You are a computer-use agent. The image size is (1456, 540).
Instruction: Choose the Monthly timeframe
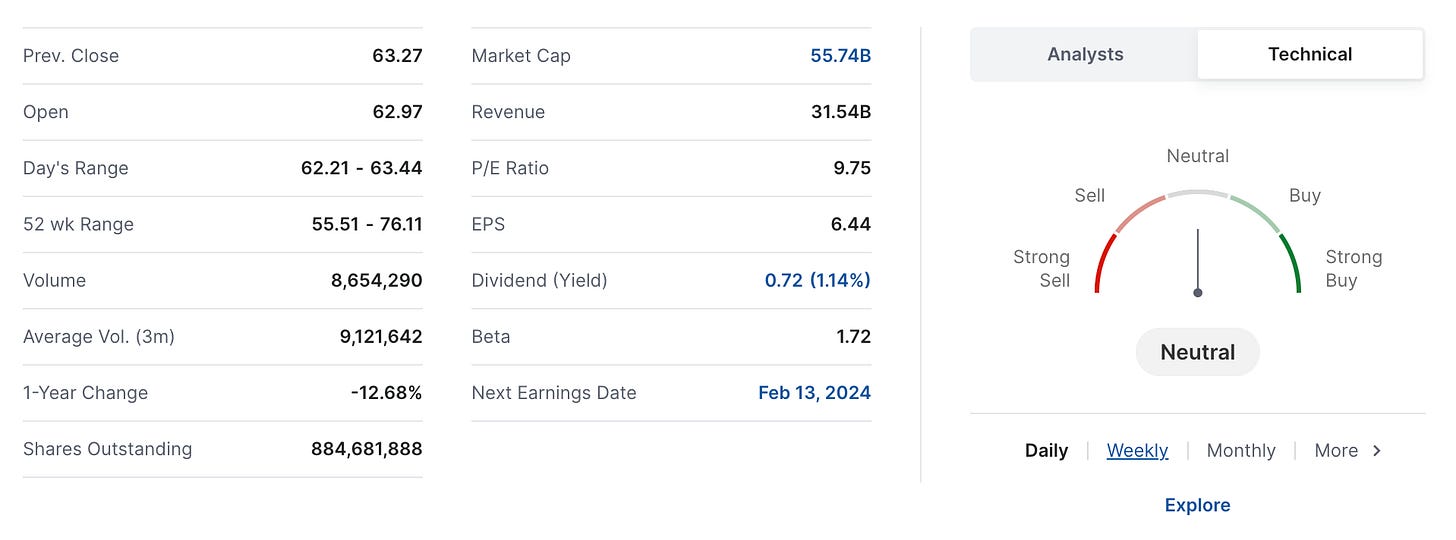tap(1241, 450)
